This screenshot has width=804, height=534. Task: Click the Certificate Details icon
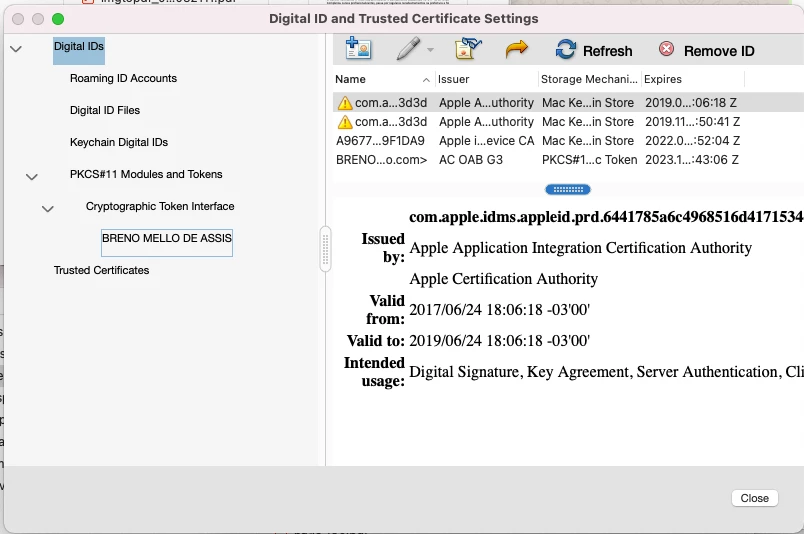[468, 49]
